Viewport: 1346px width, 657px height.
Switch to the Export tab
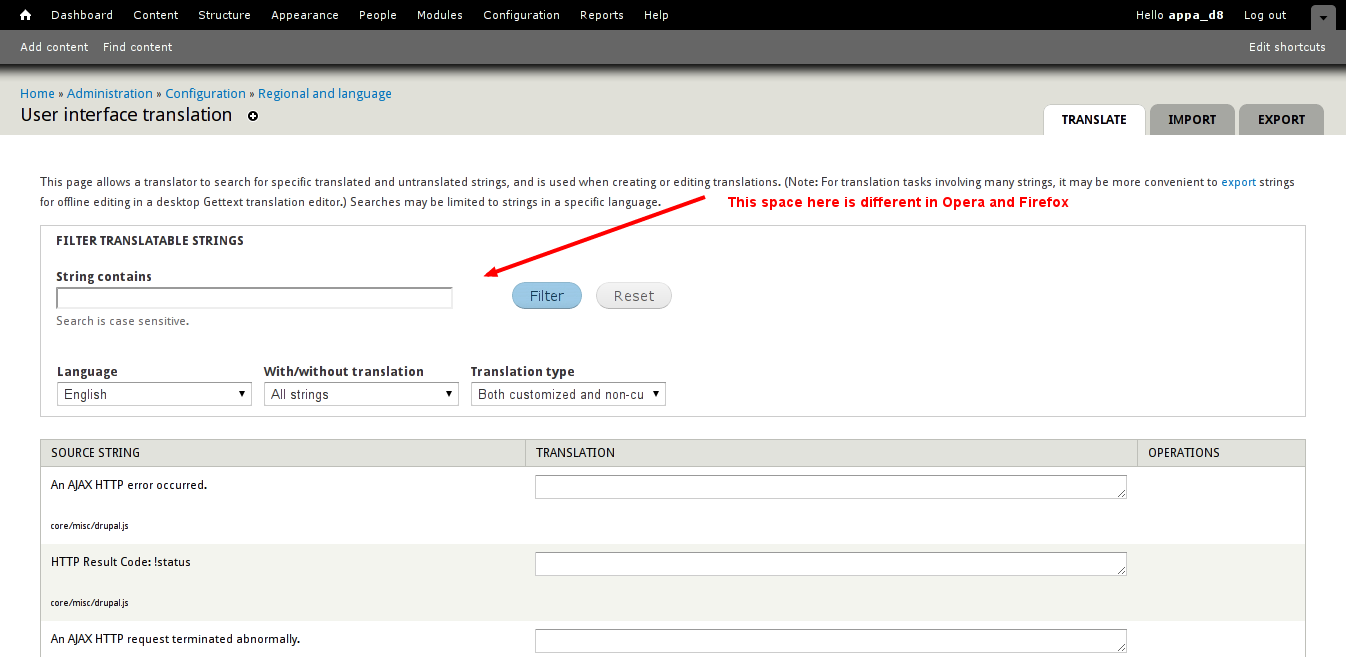click(x=1281, y=119)
